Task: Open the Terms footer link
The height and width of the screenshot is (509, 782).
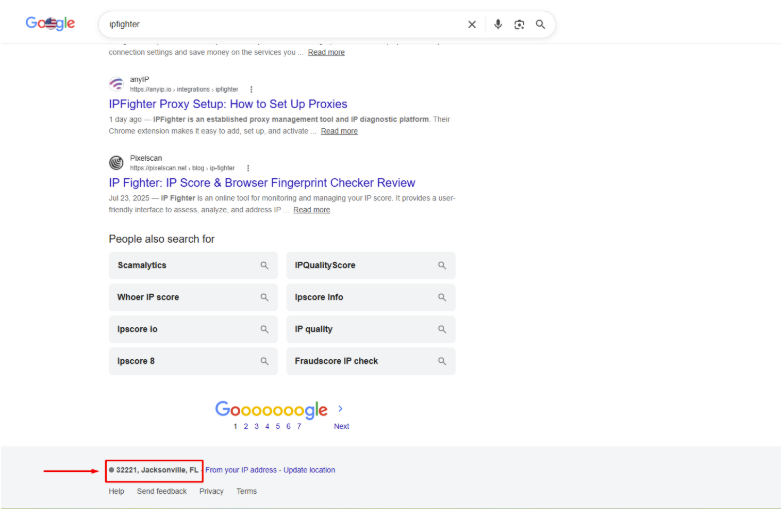Action: [246, 492]
